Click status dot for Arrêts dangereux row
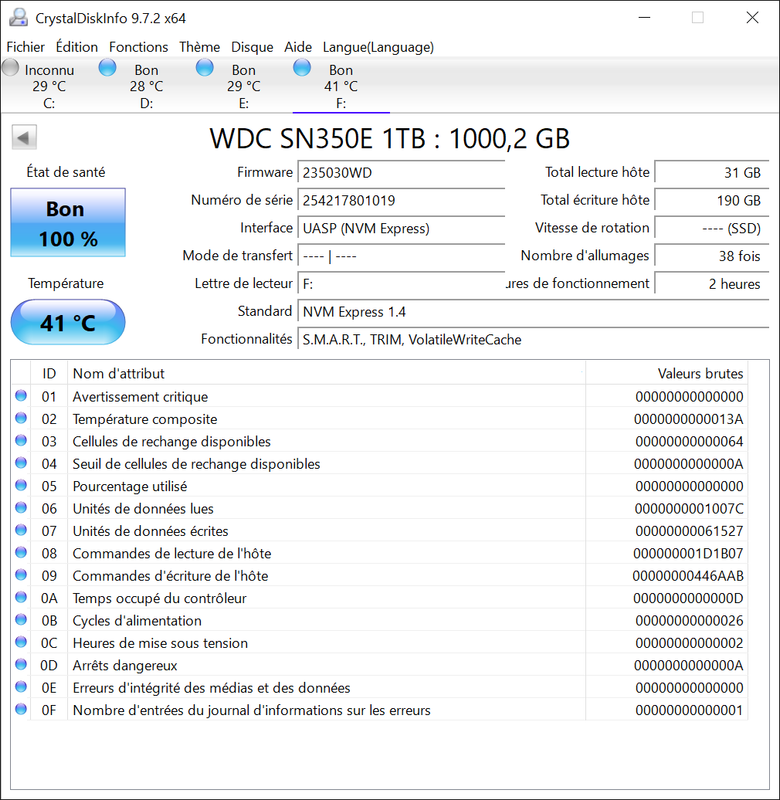Image resolution: width=780 pixels, height=800 pixels. point(21,664)
